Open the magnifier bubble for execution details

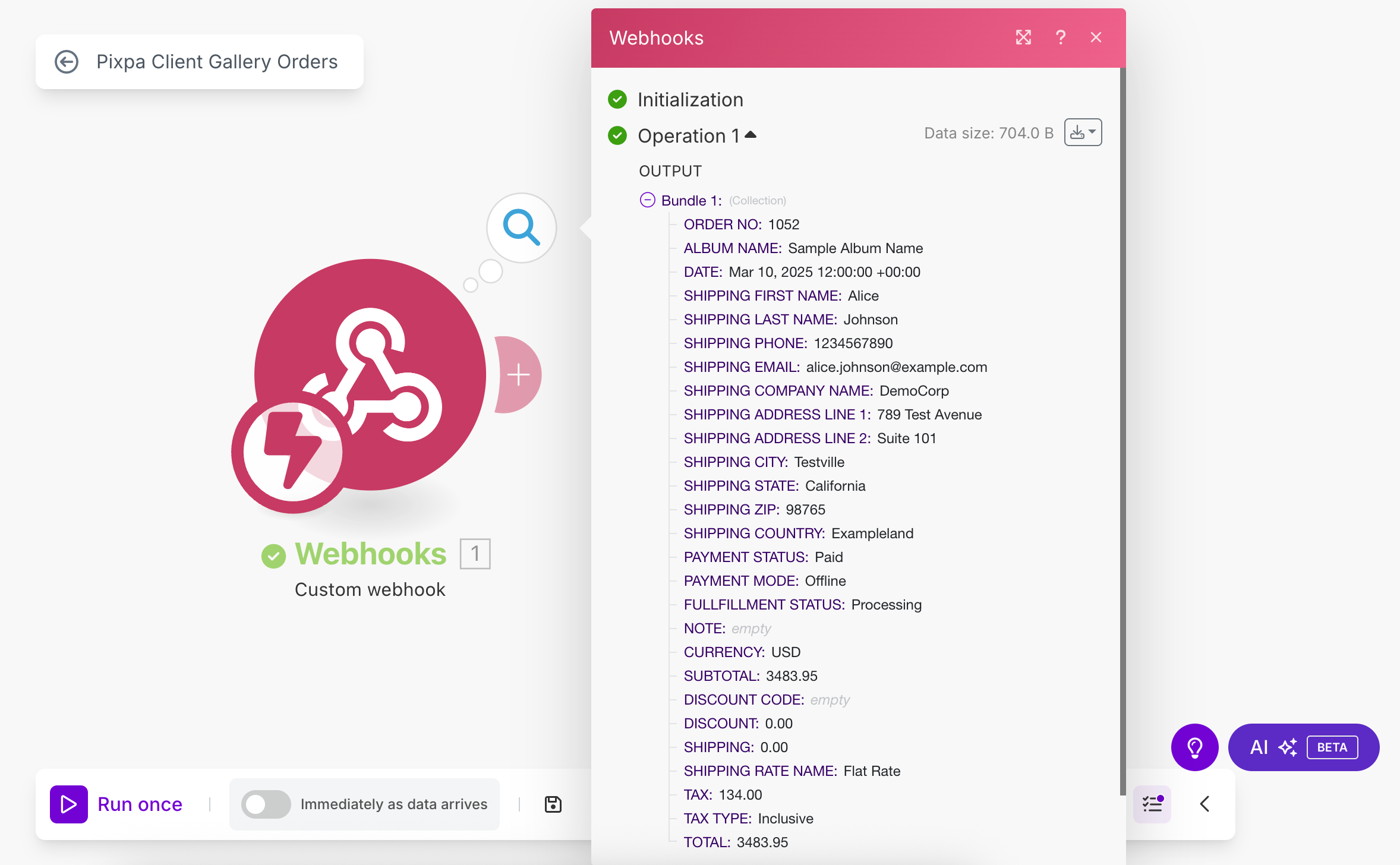pyautogui.click(x=521, y=228)
